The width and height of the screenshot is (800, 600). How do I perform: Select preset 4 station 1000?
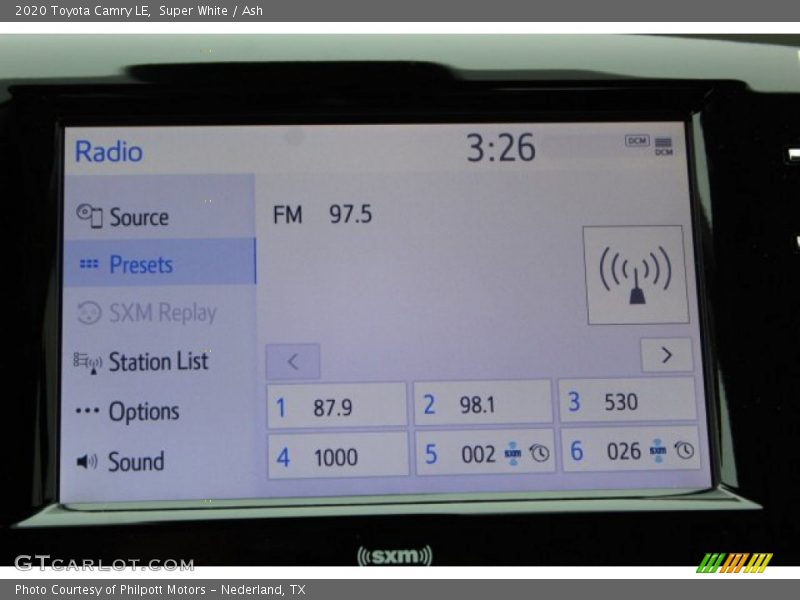pyautogui.click(x=338, y=457)
